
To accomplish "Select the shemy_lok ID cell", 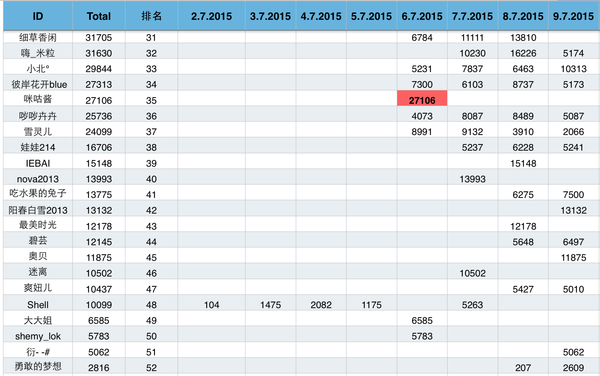I will [38, 336].
